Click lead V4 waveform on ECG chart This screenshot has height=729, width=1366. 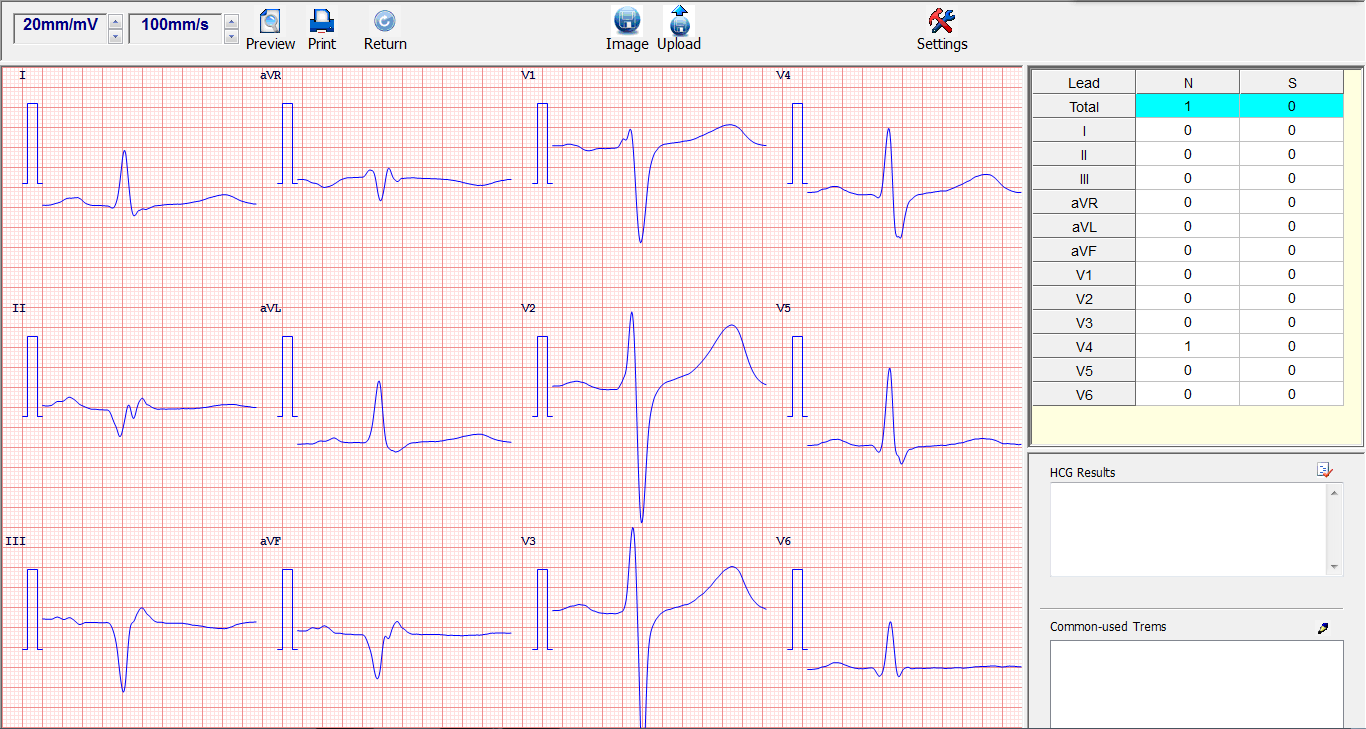(x=914, y=184)
